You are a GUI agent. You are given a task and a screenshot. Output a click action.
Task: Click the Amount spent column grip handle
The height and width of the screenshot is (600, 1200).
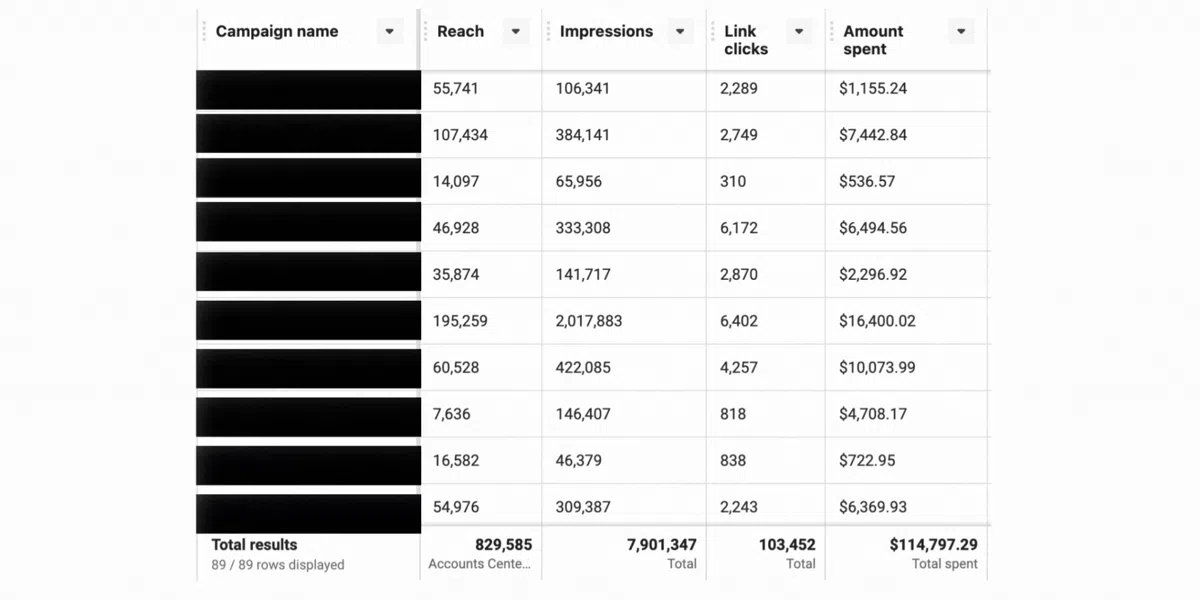click(x=832, y=31)
